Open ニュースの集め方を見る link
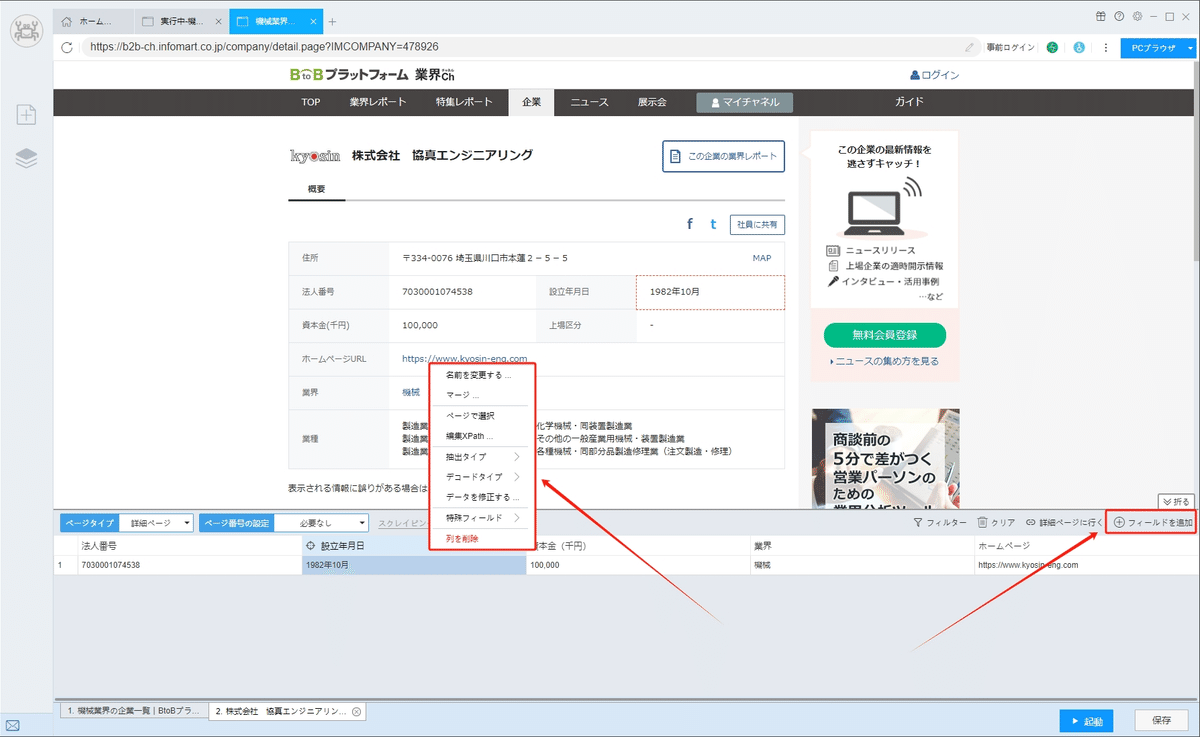This screenshot has width=1200, height=737. click(x=884, y=362)
